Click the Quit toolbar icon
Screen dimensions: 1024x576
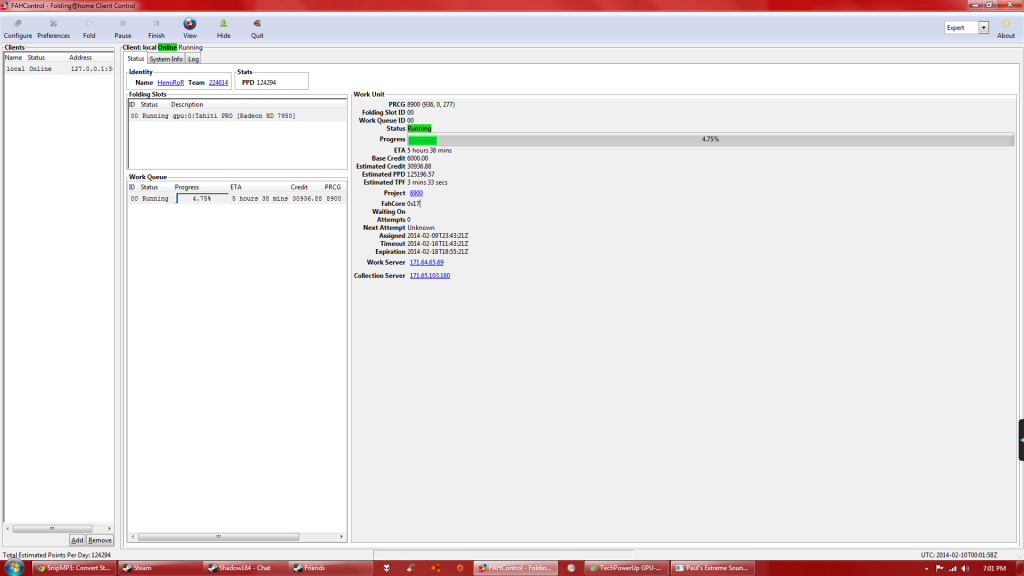tap(257, 29)
